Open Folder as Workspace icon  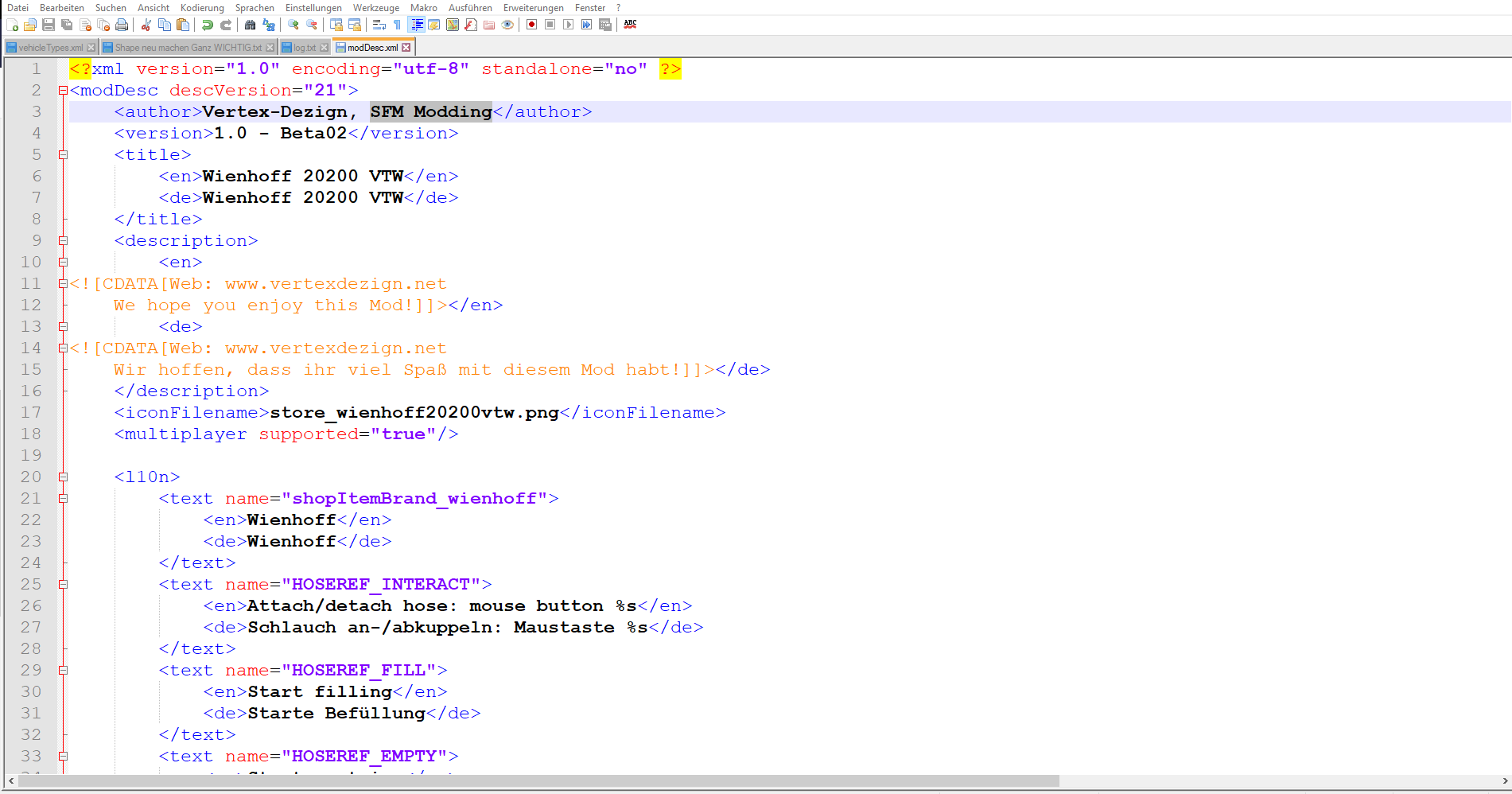click(x=489, y=25)
